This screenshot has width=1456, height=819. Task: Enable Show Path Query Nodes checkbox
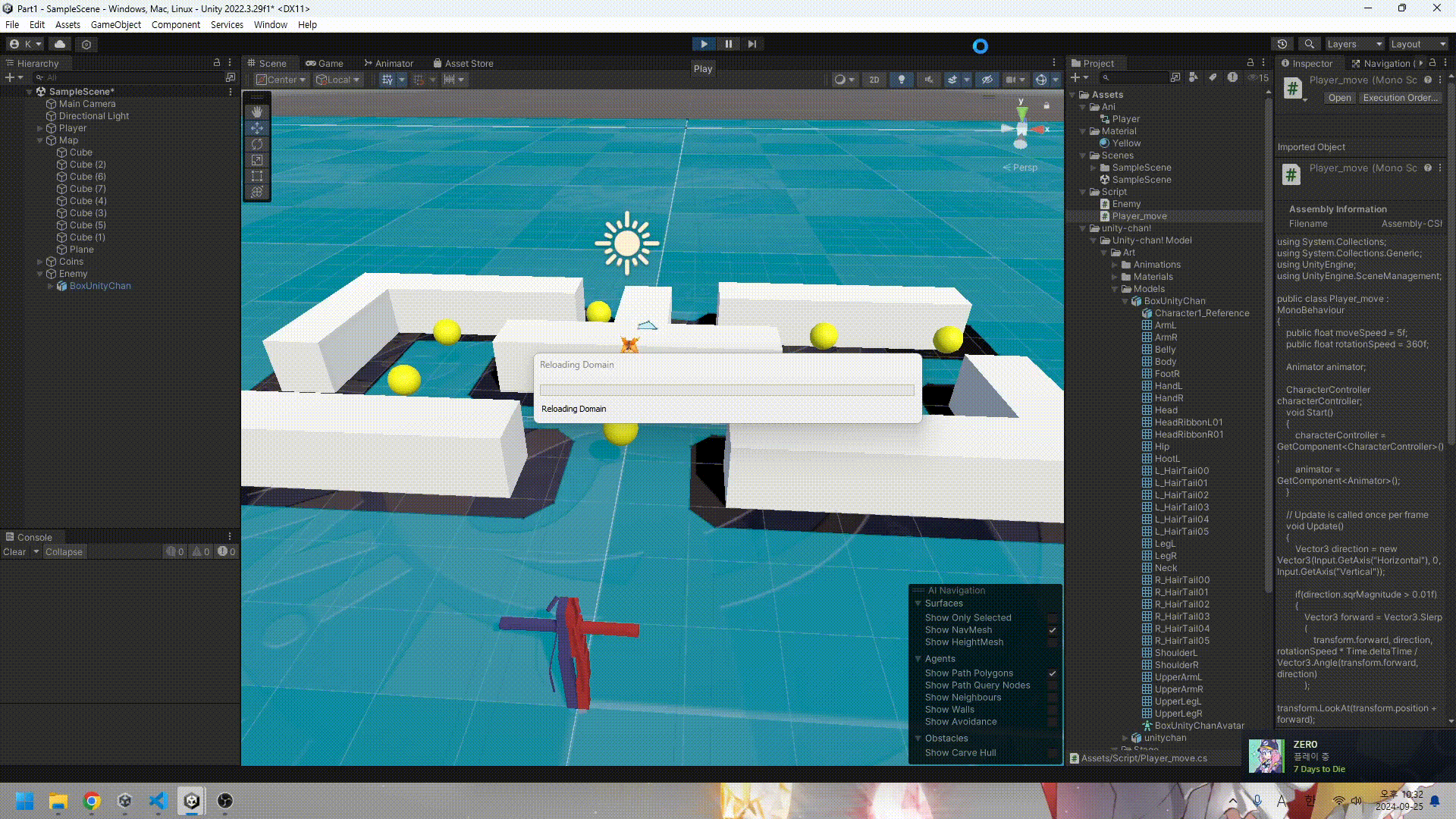1053,686
